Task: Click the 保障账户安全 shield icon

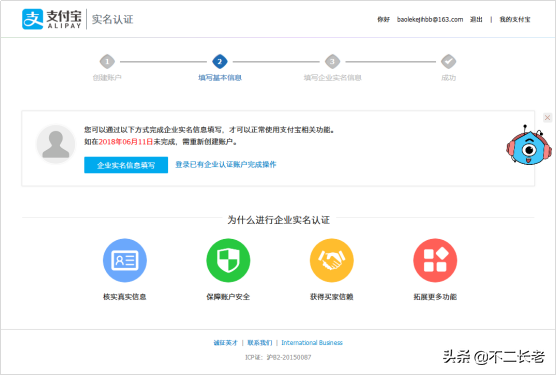Action: point(228,260)
